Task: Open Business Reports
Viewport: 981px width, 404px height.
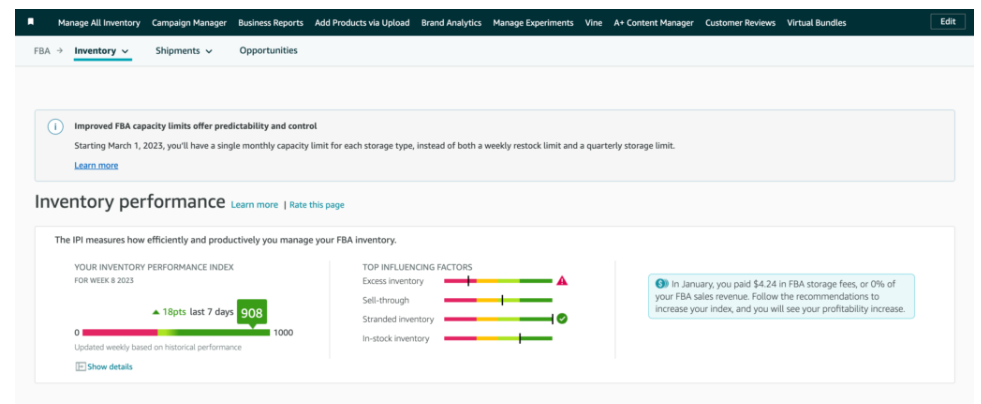Action: click(x=271, y=23)
